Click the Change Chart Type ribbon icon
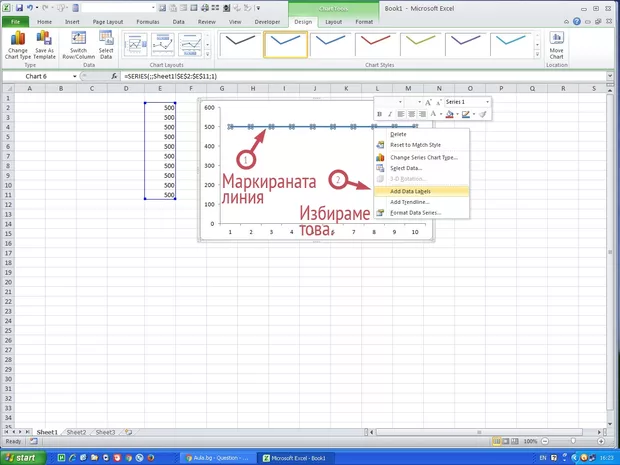Image resolution: width=620 pixels, height=465 pixels. [x=17, y=46]
